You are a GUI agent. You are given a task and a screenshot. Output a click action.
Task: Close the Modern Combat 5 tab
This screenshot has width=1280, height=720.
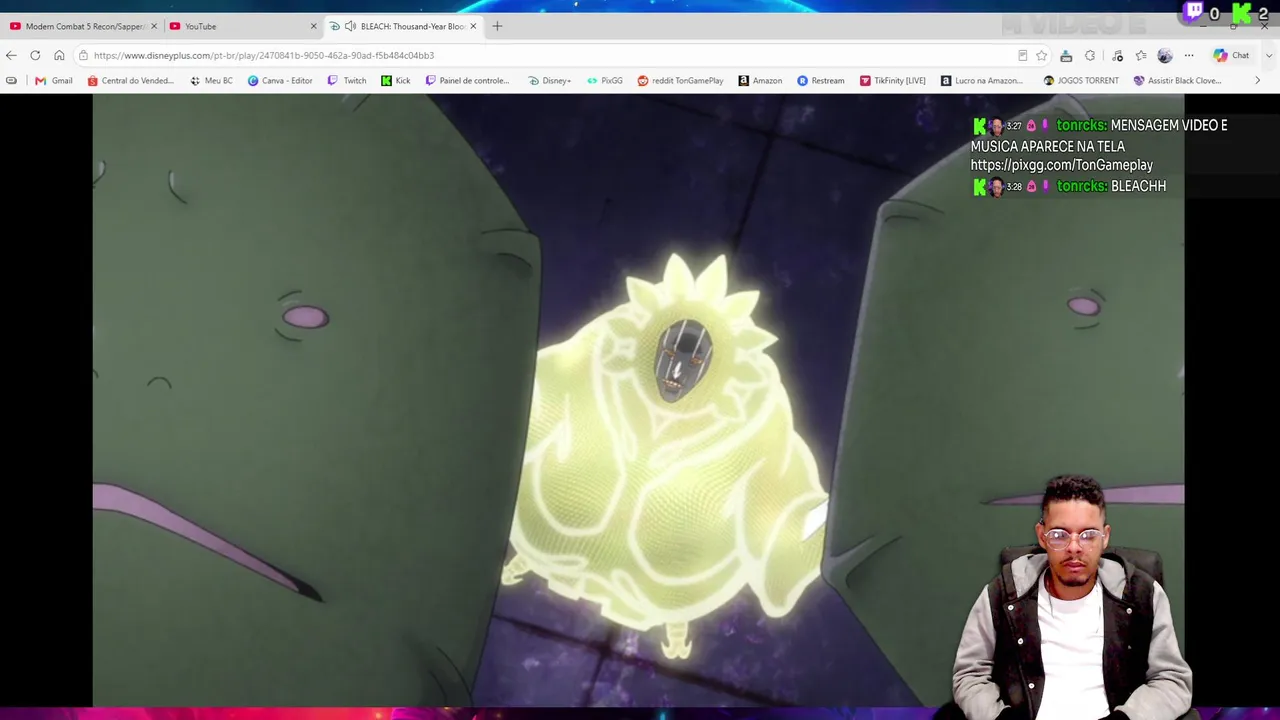[154, 26]
